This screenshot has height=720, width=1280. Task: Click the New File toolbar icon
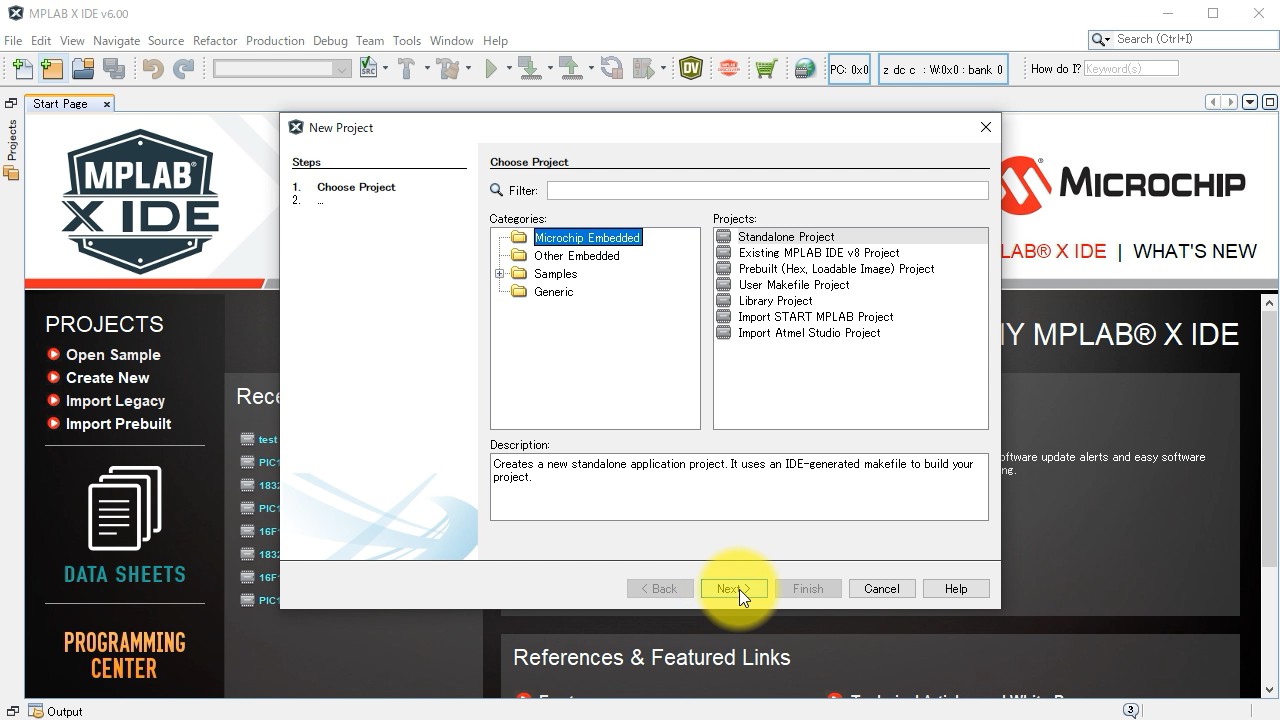click(x=22, y=68)
